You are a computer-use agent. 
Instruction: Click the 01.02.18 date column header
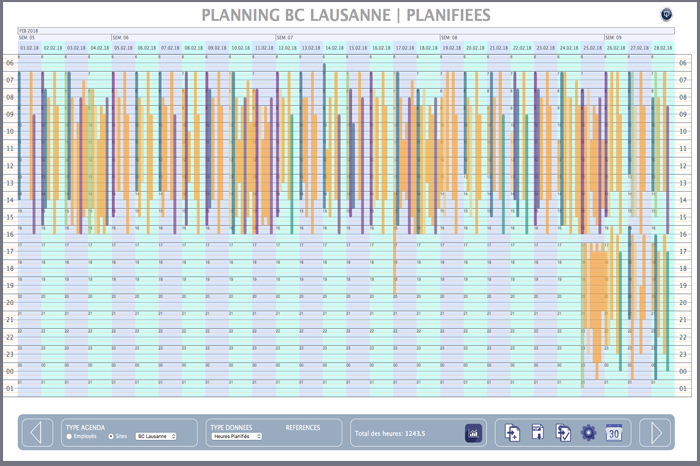point(30,47)
